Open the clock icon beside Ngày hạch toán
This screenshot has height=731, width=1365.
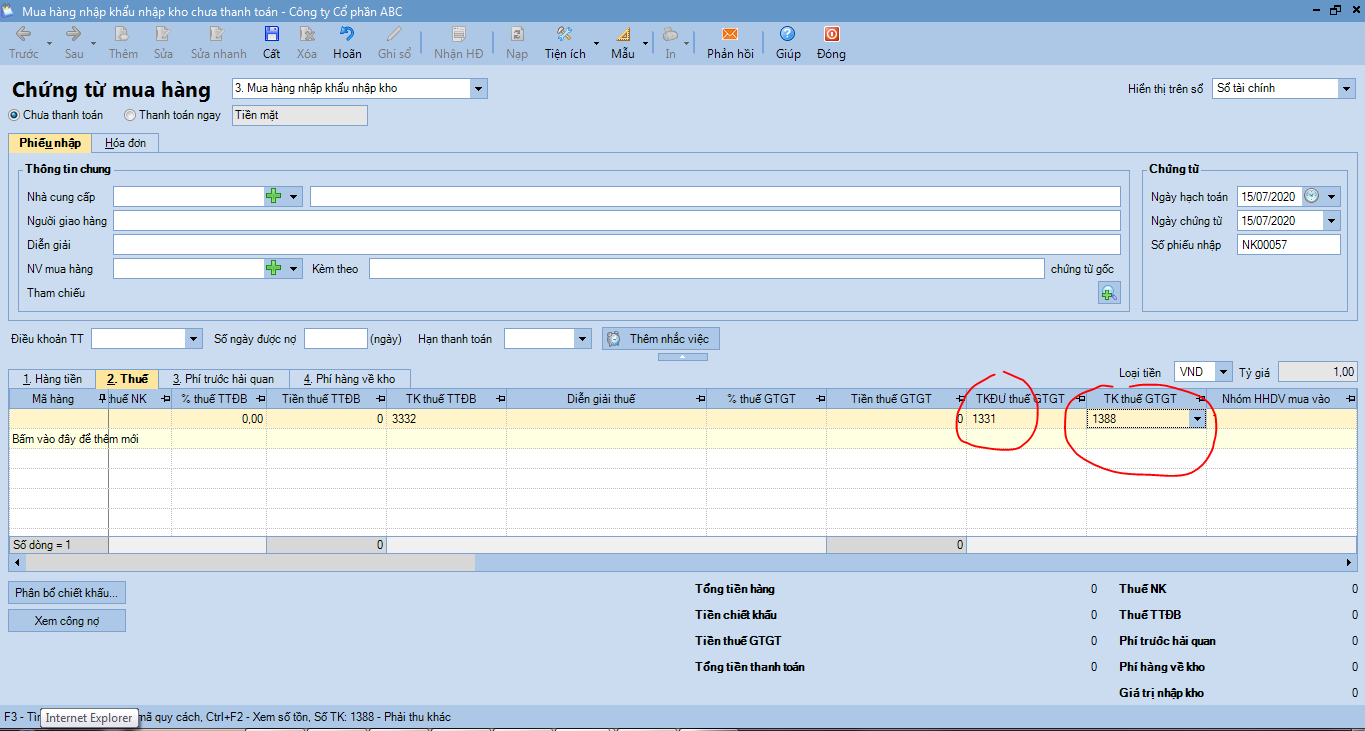[1312, 196]
